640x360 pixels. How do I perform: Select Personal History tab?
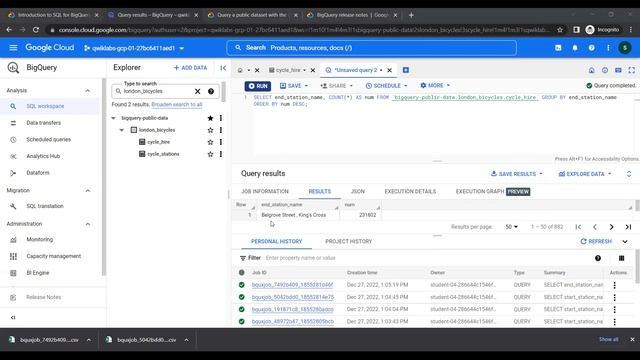tap(276, 242)
